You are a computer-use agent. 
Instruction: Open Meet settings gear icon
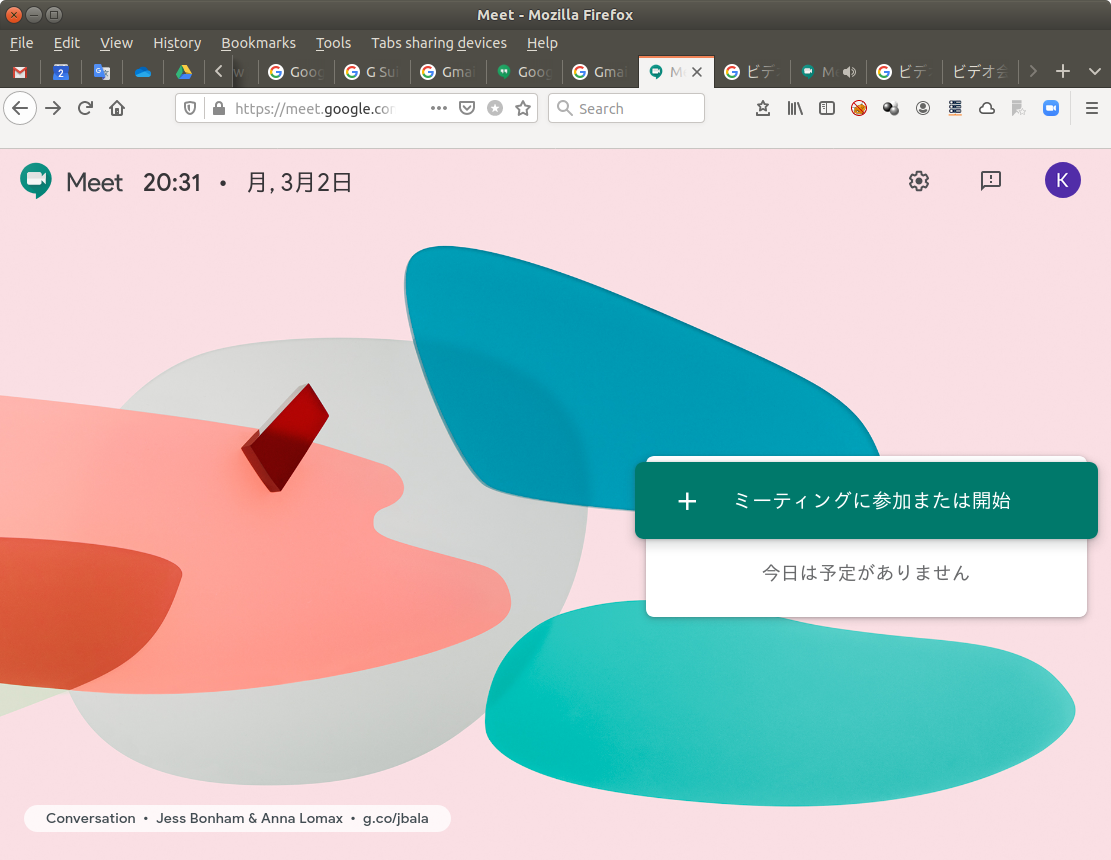pos(918,181)
